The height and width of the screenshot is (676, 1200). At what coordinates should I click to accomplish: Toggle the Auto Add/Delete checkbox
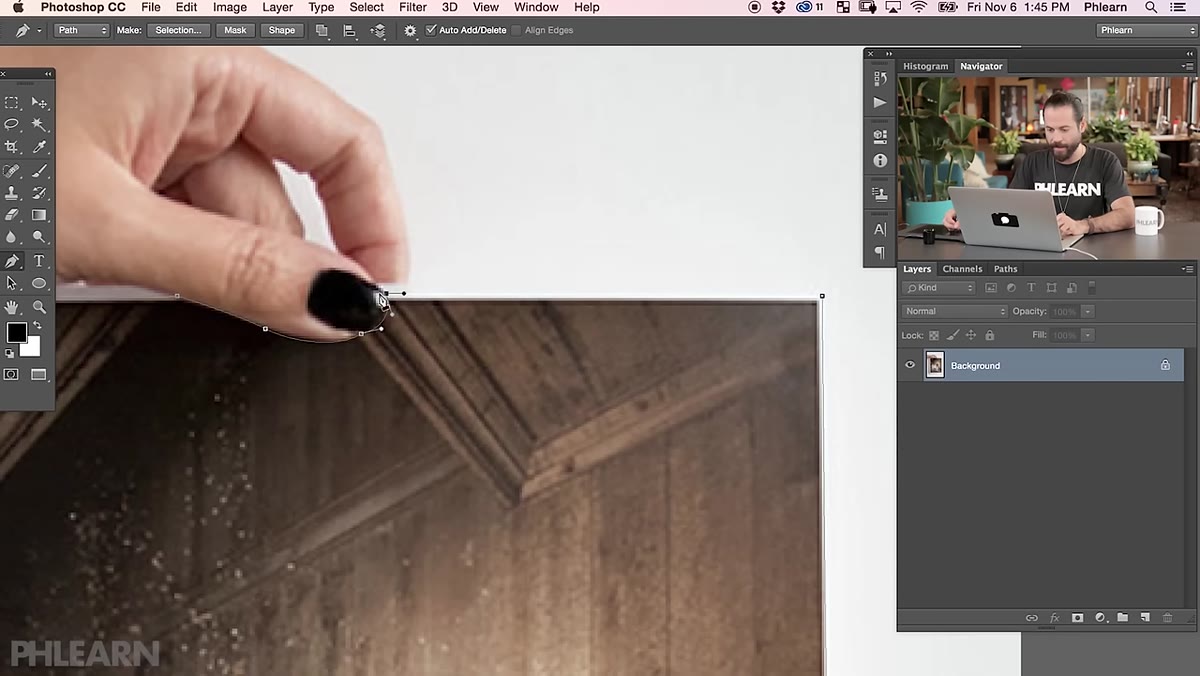tap(431, 30)
